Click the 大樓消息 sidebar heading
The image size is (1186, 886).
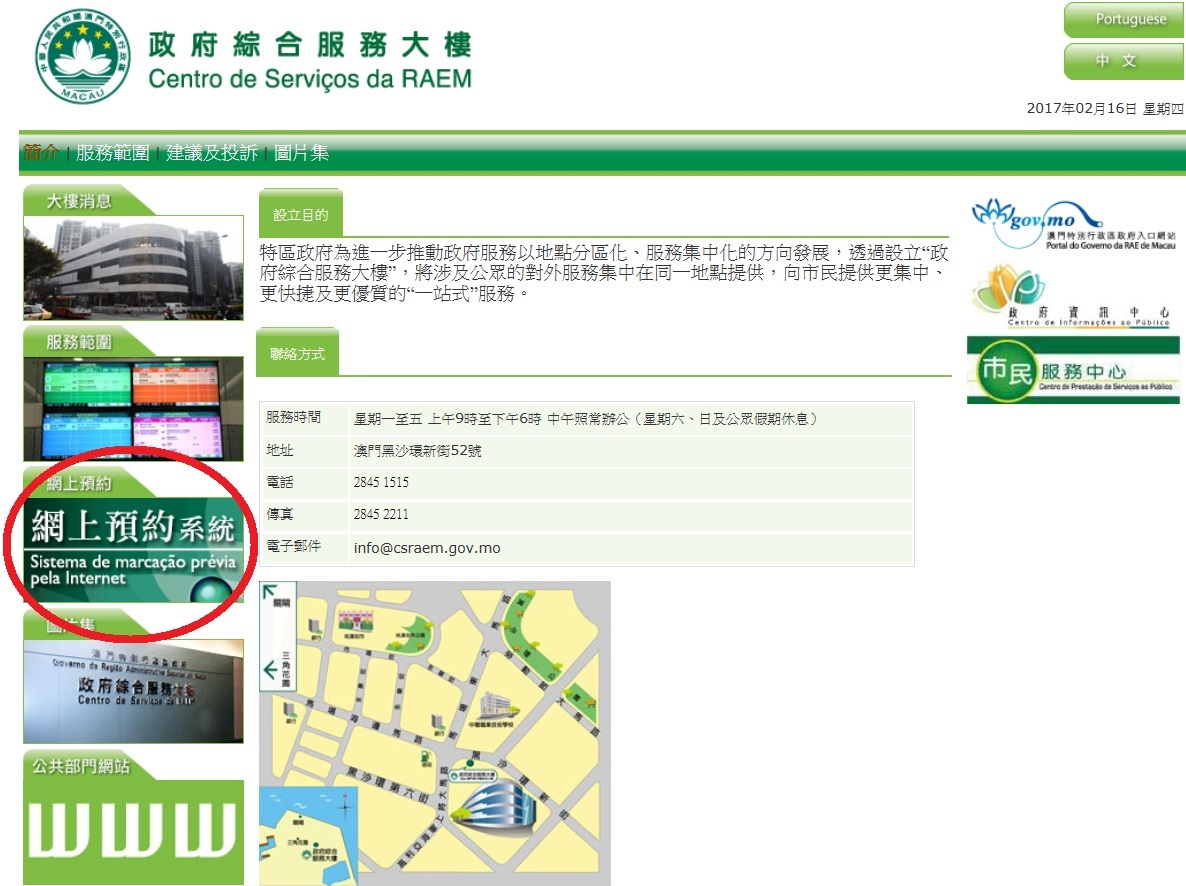pyautogui.click(x=80, y=201)
